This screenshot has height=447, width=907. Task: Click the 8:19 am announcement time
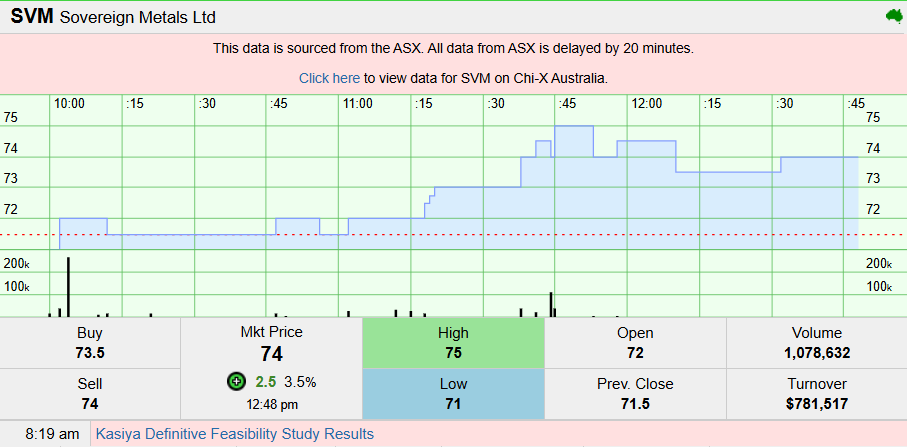44,434
